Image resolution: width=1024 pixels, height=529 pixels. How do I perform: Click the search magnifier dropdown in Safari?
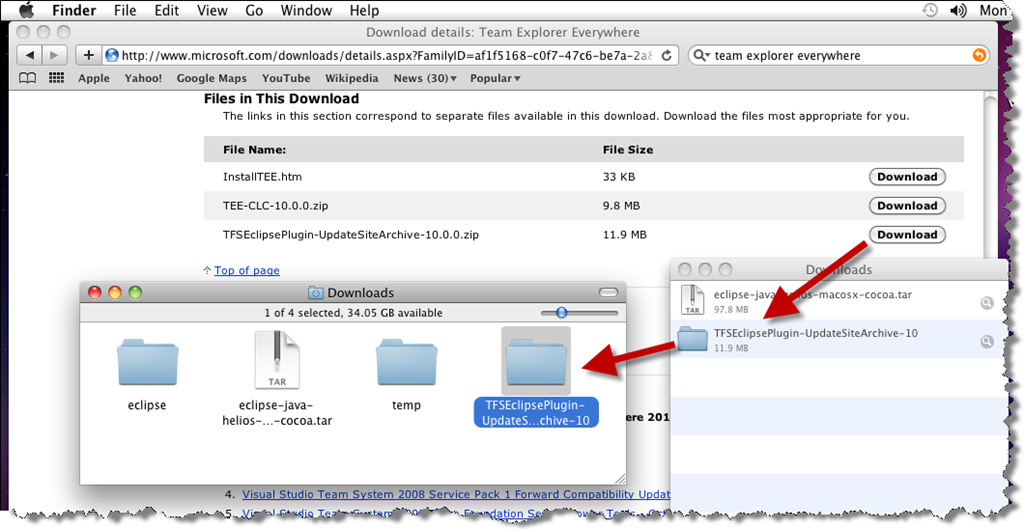(702, 56)
